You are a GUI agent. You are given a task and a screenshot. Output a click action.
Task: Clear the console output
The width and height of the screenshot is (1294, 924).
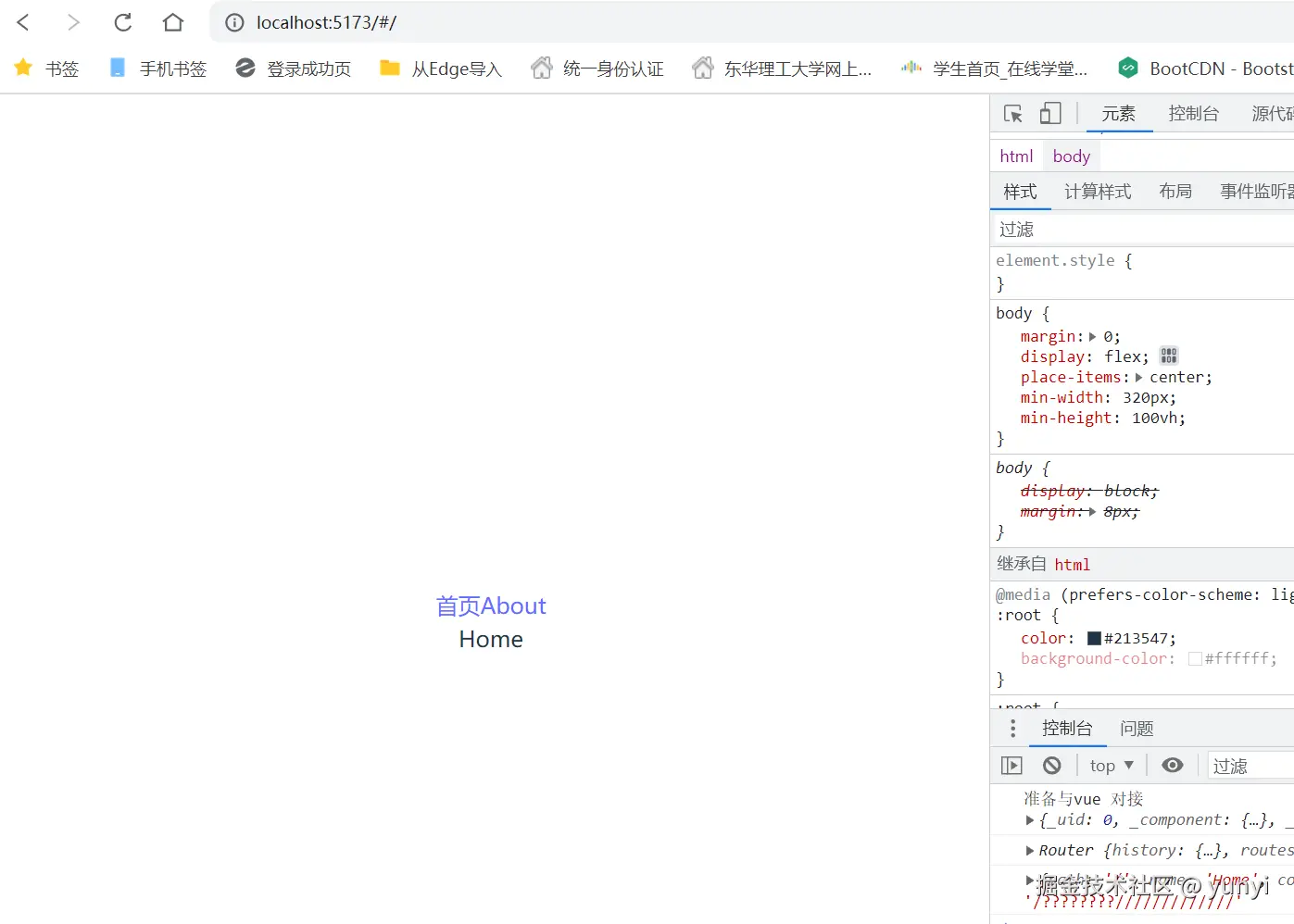click(1051, 766)
